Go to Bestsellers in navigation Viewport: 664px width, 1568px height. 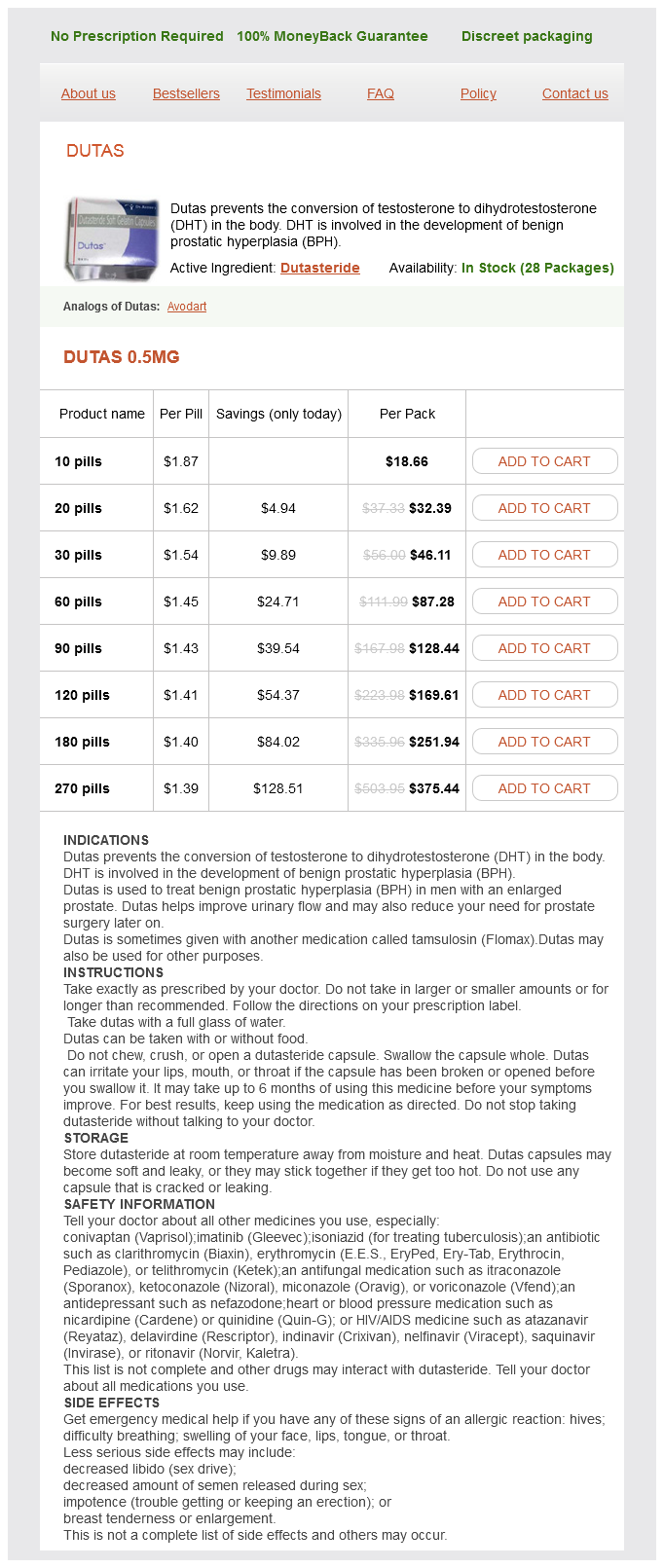point(186,93)
